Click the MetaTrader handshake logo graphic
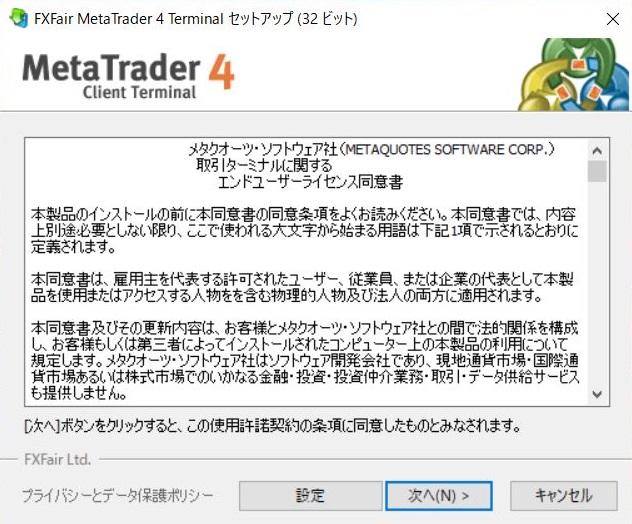Screen dimensions: 632x524 point(573,75)
